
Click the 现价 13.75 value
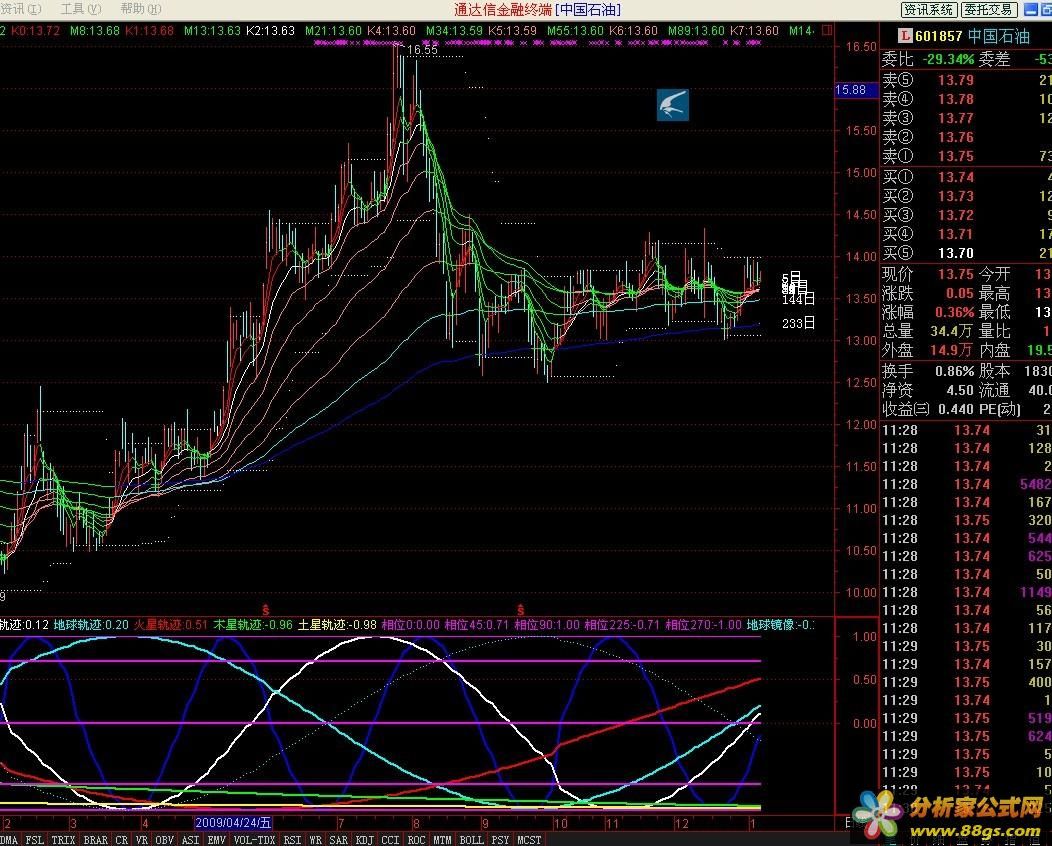tap(955, 274)
